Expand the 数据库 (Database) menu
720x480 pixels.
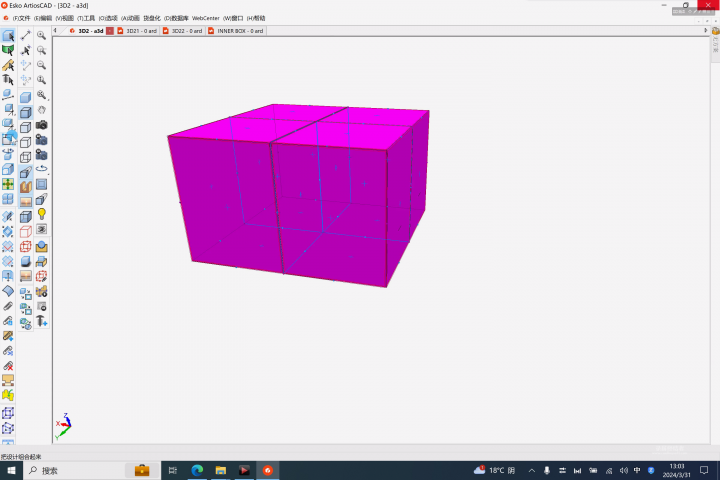(x=176, y=18)
